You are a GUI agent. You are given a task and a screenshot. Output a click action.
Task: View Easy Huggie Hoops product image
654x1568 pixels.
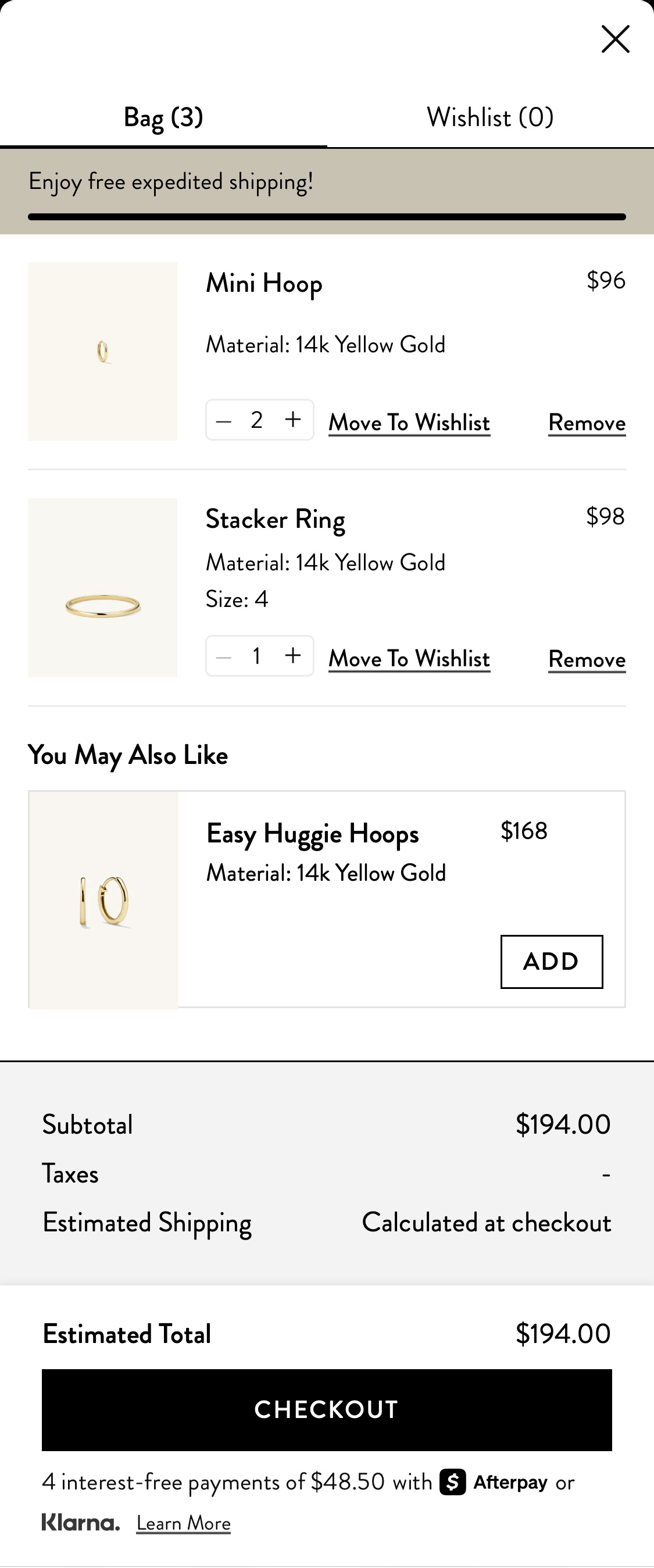coord(104,899)
